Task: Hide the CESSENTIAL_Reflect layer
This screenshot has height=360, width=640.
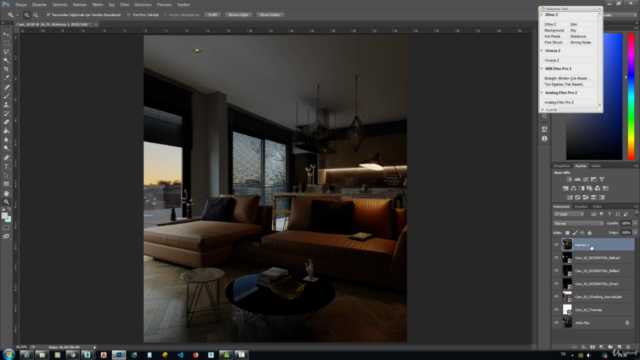Action: 556,271
